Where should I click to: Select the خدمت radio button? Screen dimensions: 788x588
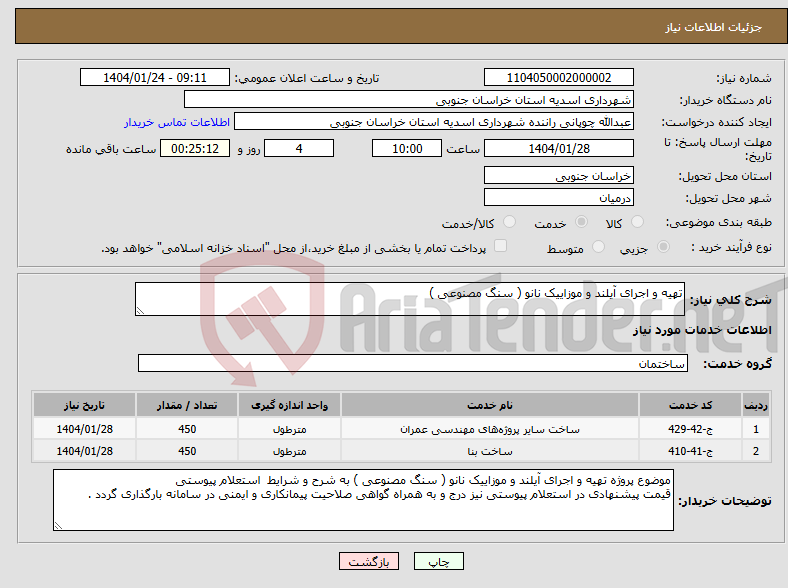[x=581, y=222]
